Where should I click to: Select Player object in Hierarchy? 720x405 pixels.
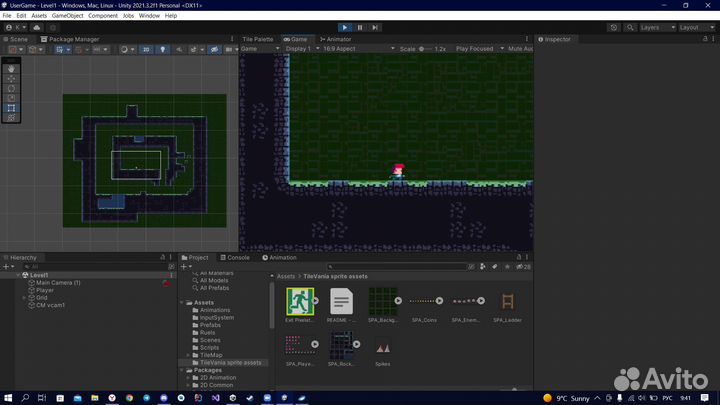(x=45, y=290)
